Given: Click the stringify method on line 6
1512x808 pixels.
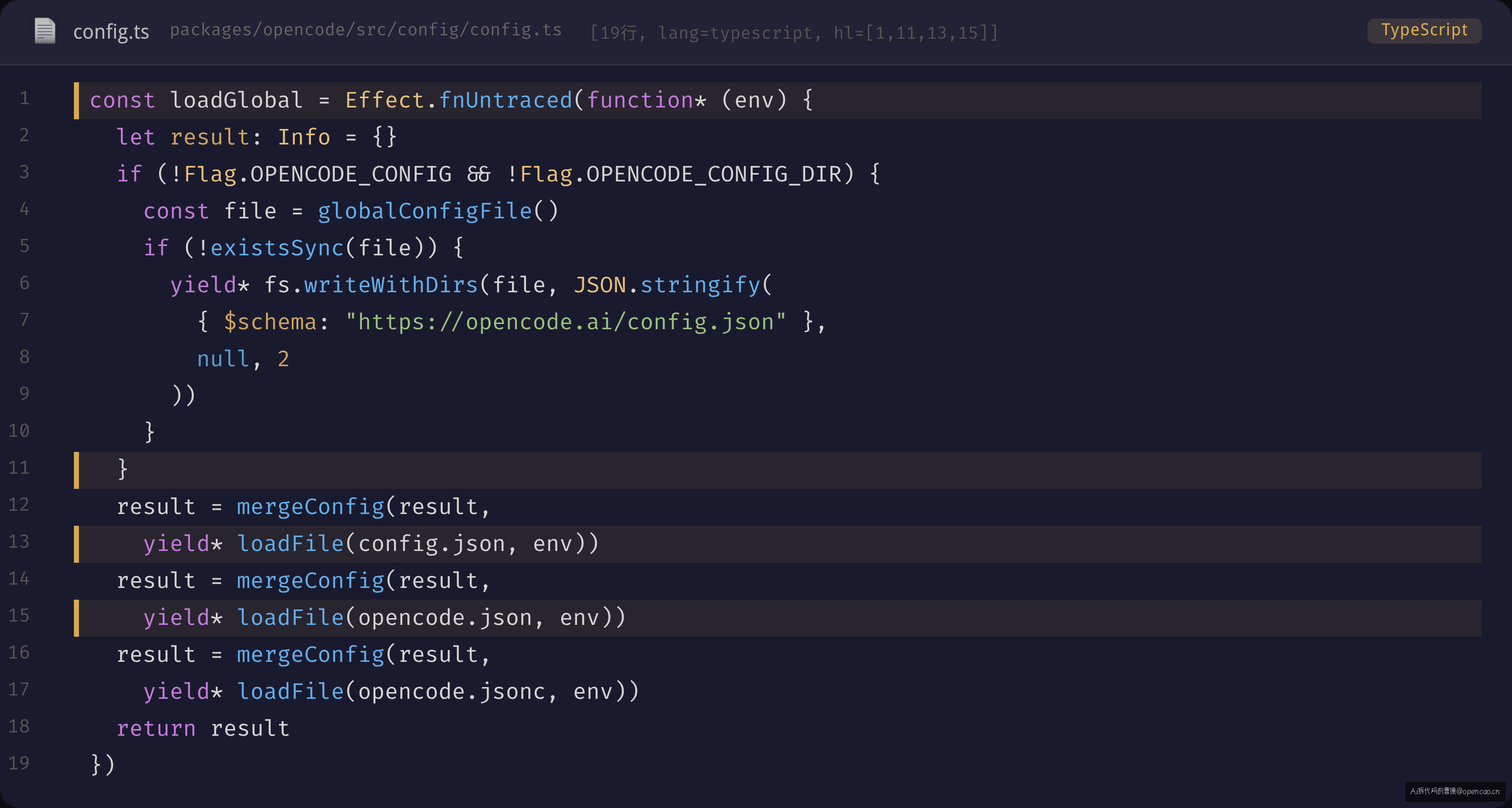Looking at the screenshot, I should (x=700, y=285).
